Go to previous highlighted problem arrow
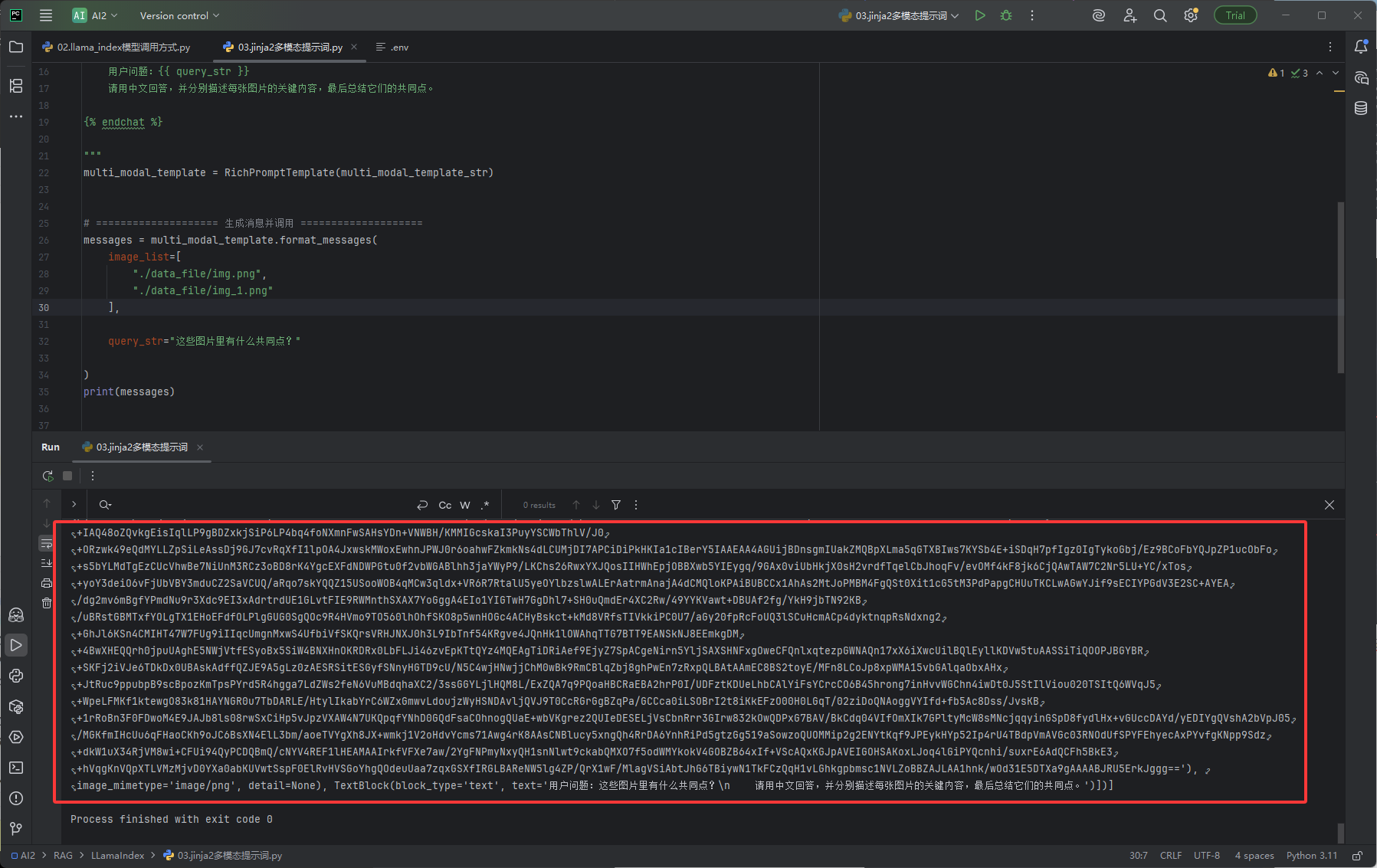Image resolution: width=1377 pixels, height=868 pixels. 1320,73
